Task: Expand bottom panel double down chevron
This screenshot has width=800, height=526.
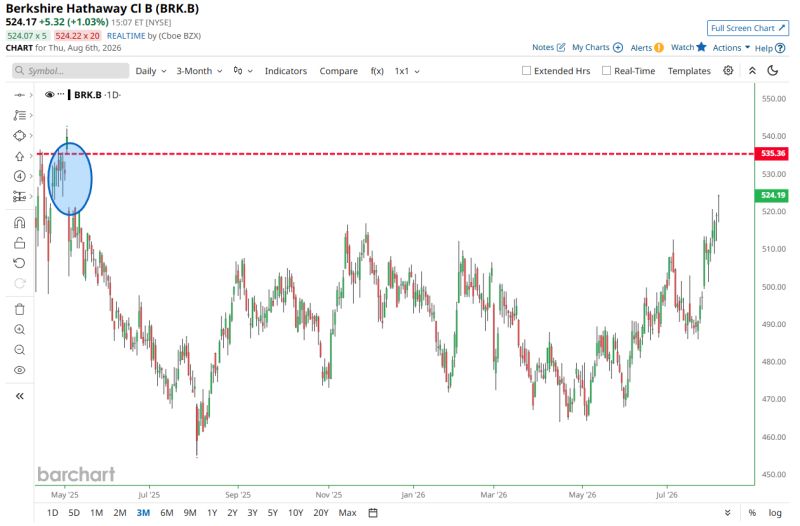Action: click(x=728, y=513)
